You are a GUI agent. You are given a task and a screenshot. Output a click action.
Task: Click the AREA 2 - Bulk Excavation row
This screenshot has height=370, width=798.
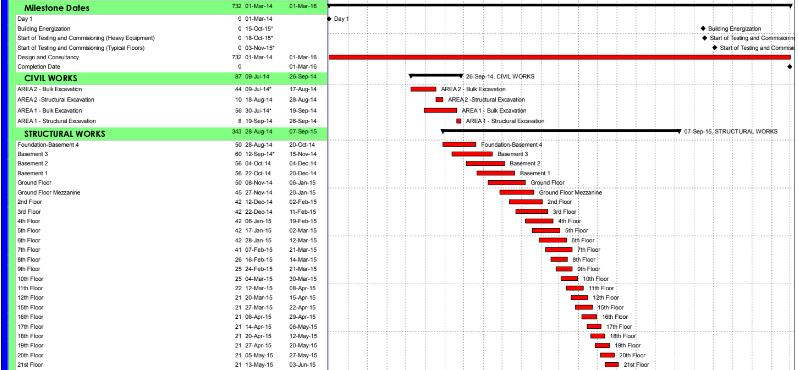click(x=171, y=89)
